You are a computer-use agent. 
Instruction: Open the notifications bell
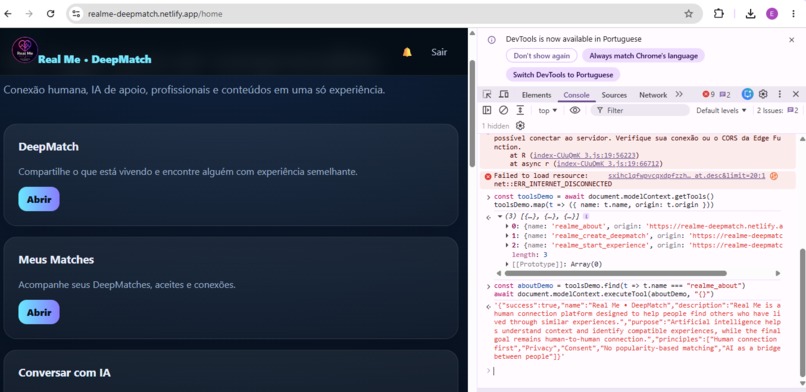coord(407,52)
